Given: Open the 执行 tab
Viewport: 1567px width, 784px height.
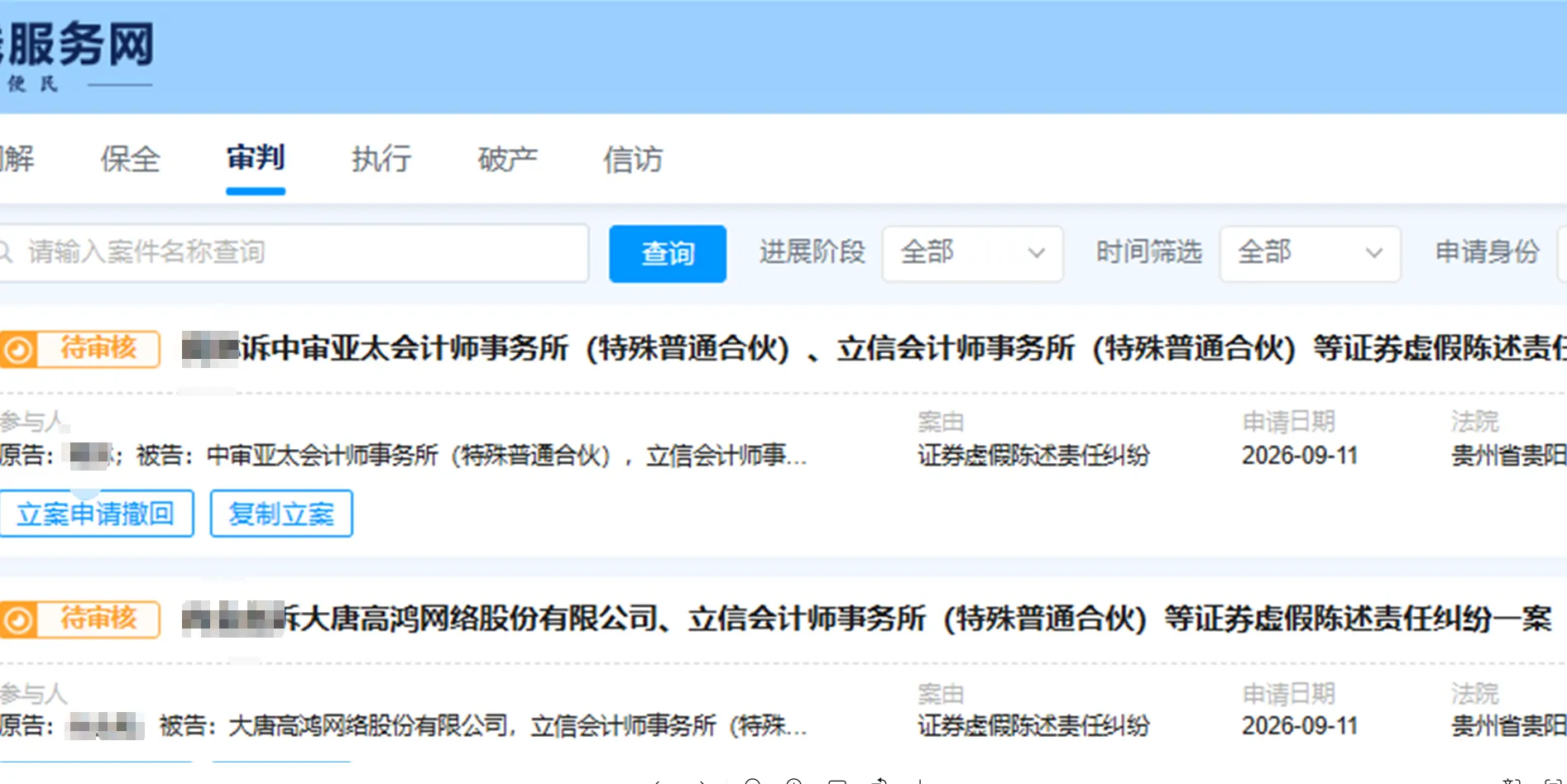Looking at the screenshot, I should [381, 159].
